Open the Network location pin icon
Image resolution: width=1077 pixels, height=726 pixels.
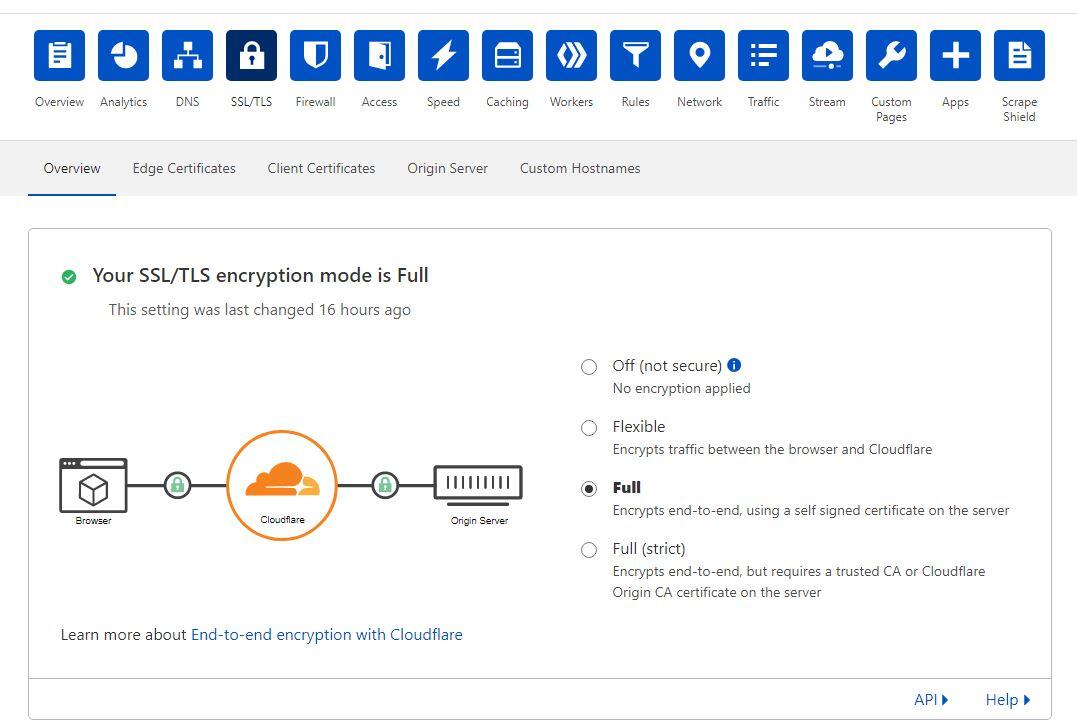pos(699,56)
